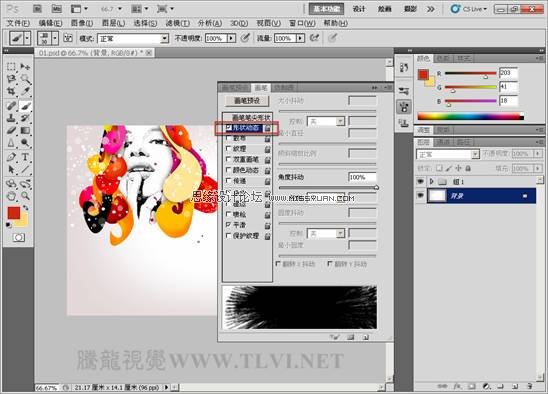The image size is (548, 394).
Task: Select the Gradient tool
Action: tap(25, 130)
